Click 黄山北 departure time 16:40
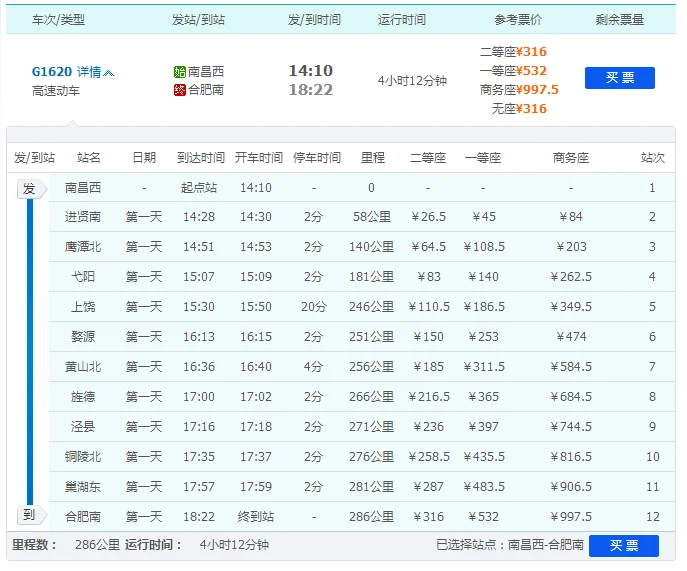This screenshot has width=687, height=571. coord(256,367)
